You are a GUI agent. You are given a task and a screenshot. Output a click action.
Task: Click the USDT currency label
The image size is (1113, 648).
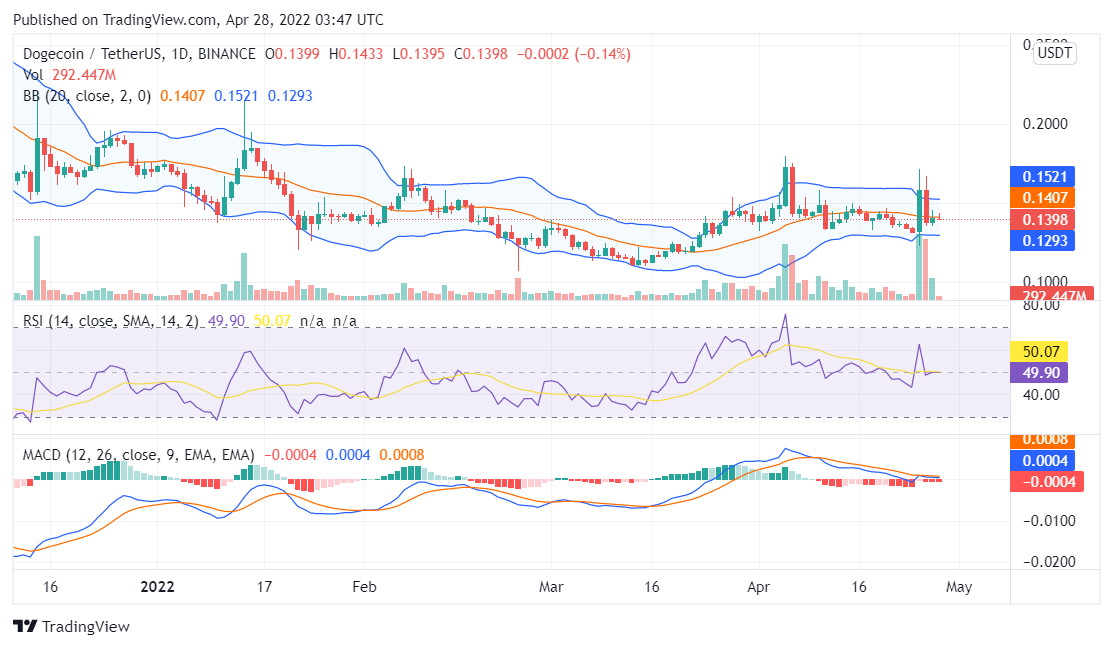point(1054,54)
